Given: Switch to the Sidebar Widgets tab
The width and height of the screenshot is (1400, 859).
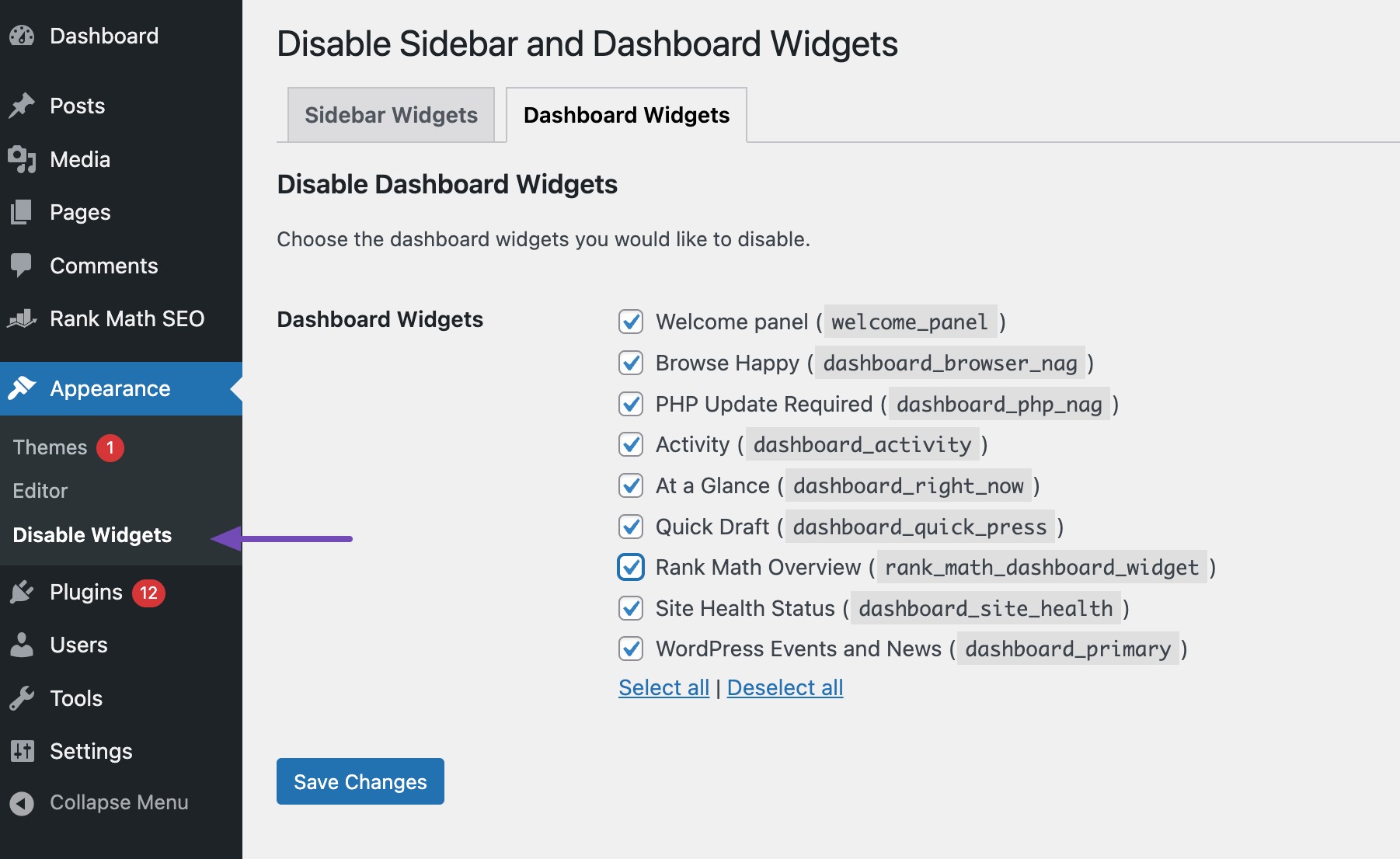Looking at the screenshot, I should pyautogui.click(x=391, y=115).
